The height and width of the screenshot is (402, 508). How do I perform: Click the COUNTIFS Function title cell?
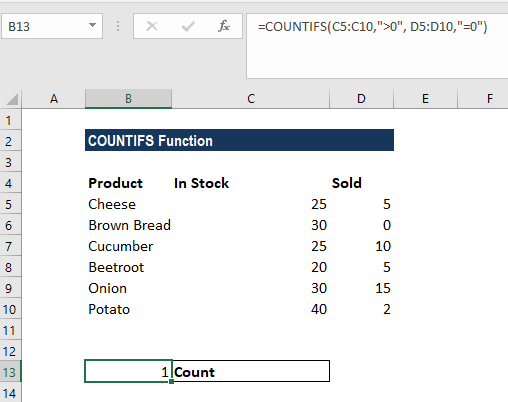click(x=239, y=140)
